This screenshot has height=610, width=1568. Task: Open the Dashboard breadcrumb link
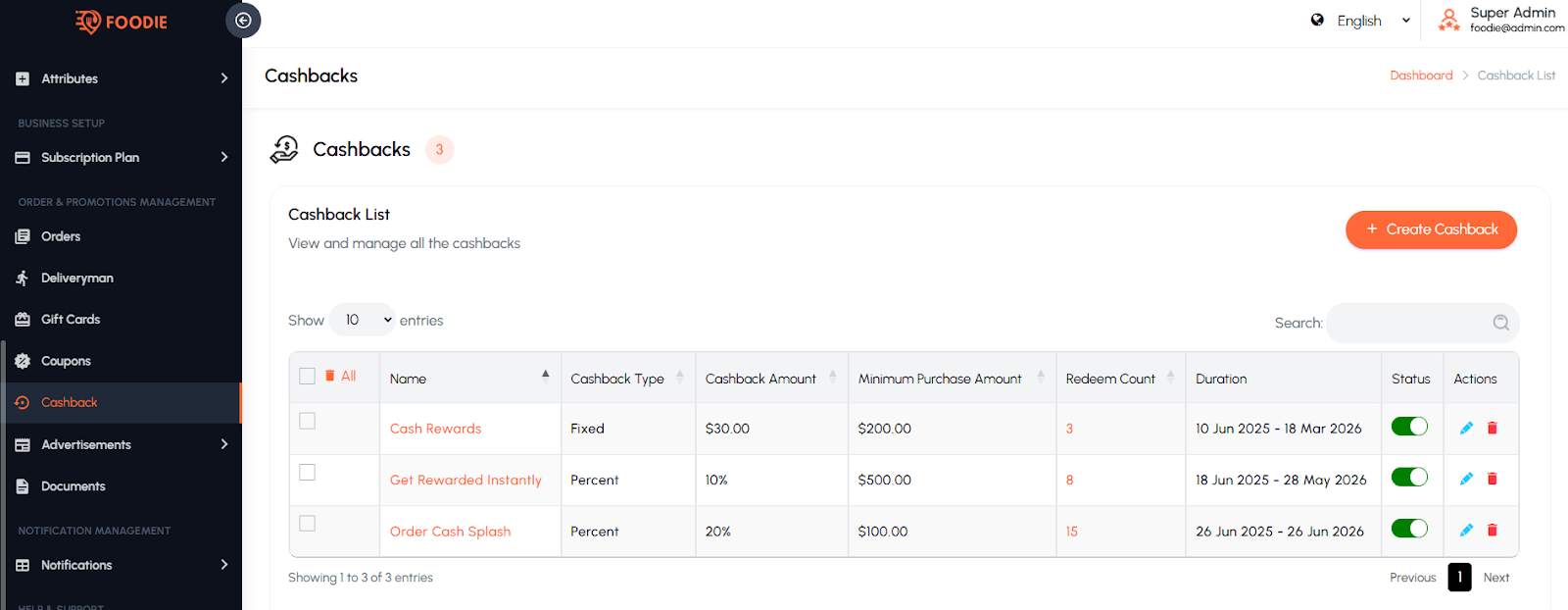(1421, 76)
